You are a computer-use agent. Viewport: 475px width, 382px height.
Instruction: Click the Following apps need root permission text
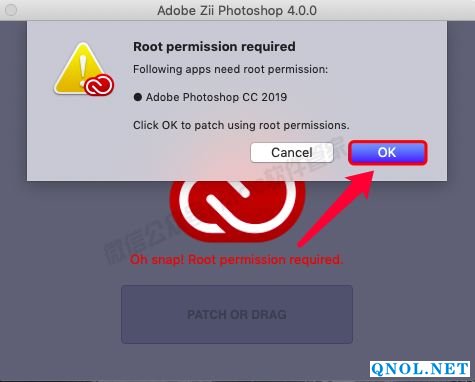point(230,69)
